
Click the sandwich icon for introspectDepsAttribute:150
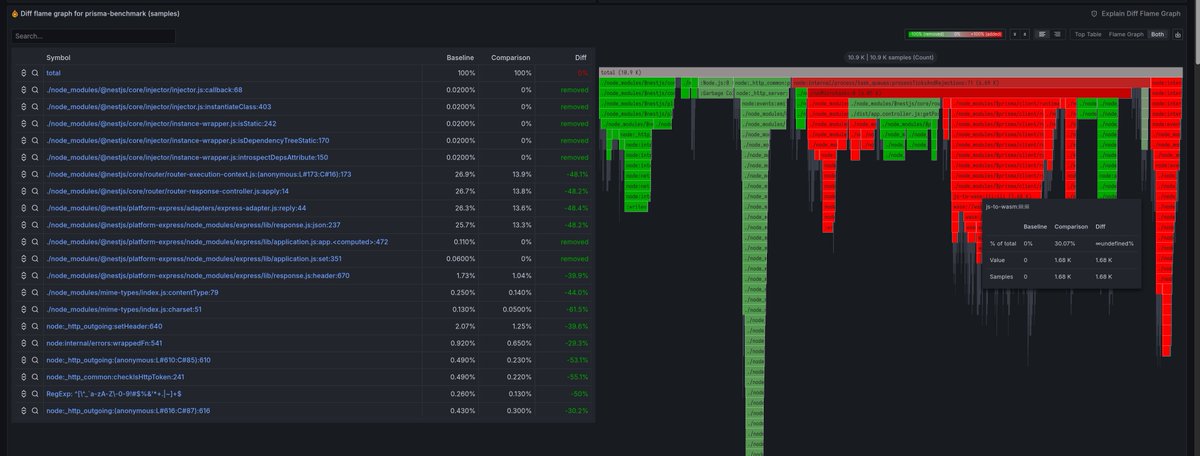click(23, 158)
